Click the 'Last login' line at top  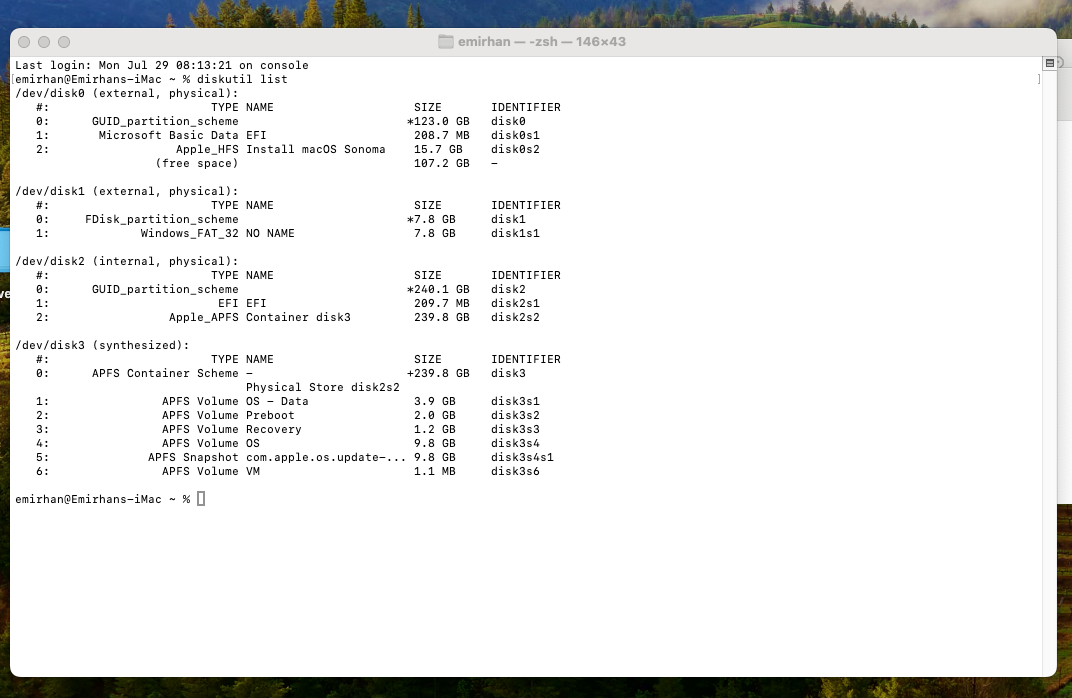162,65
